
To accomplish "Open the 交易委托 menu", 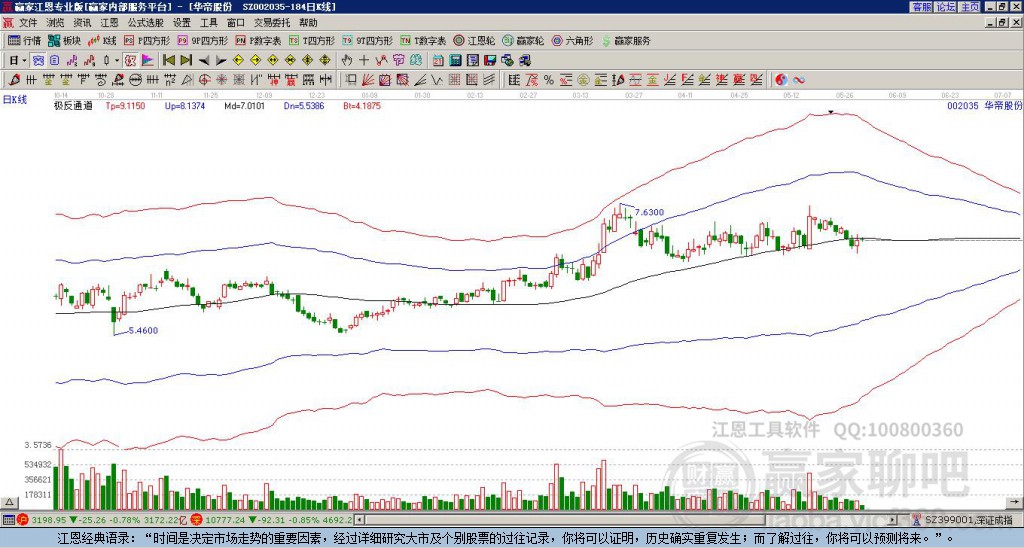I will pyautogui.click(x=272, y=23).
